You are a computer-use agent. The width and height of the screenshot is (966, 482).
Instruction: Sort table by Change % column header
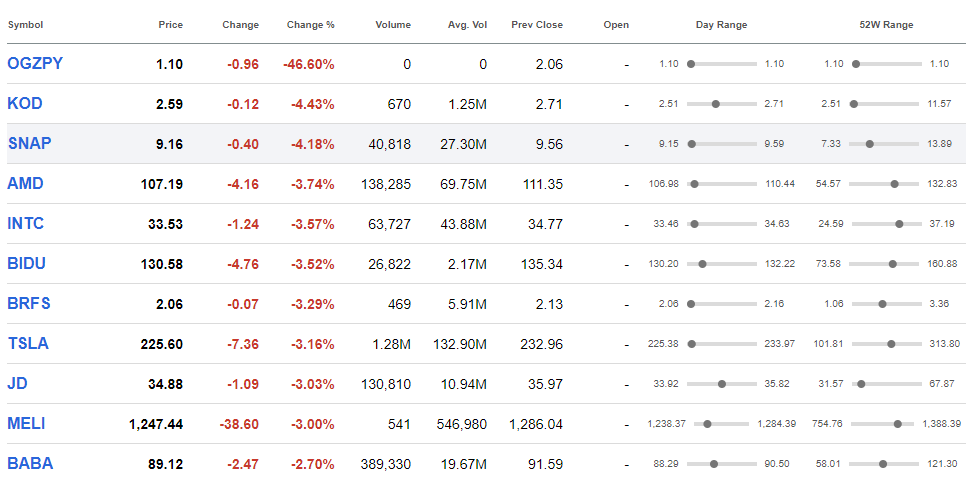(310, 25)
